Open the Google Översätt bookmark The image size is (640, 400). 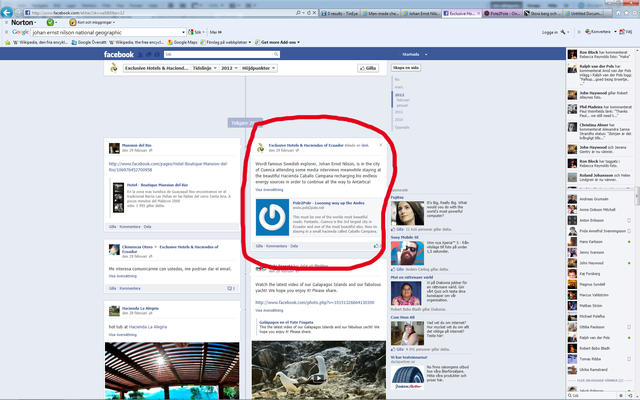89,42
